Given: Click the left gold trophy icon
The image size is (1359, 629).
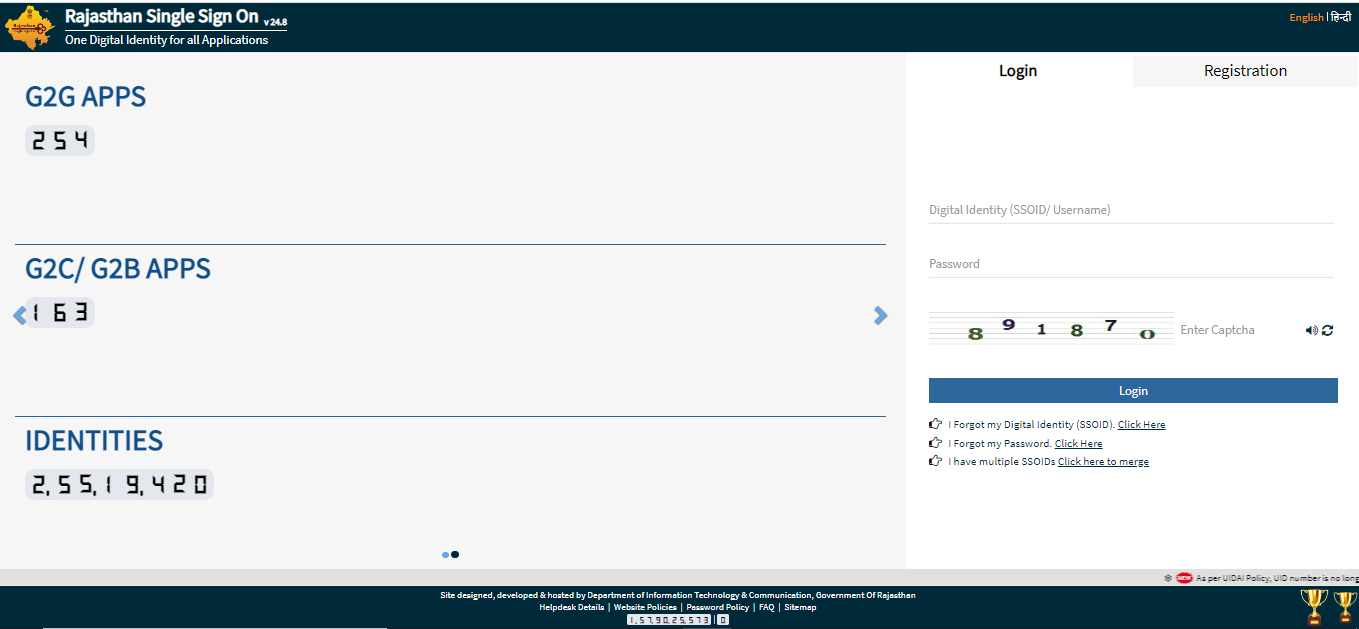Looking at the screenshot, I should (x=1314, y=606).
